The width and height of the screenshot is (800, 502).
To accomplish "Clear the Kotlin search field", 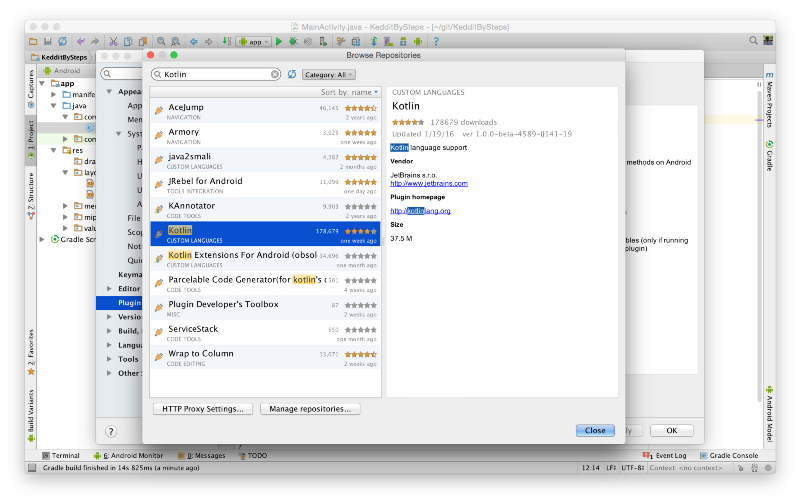I will point(274,74).
